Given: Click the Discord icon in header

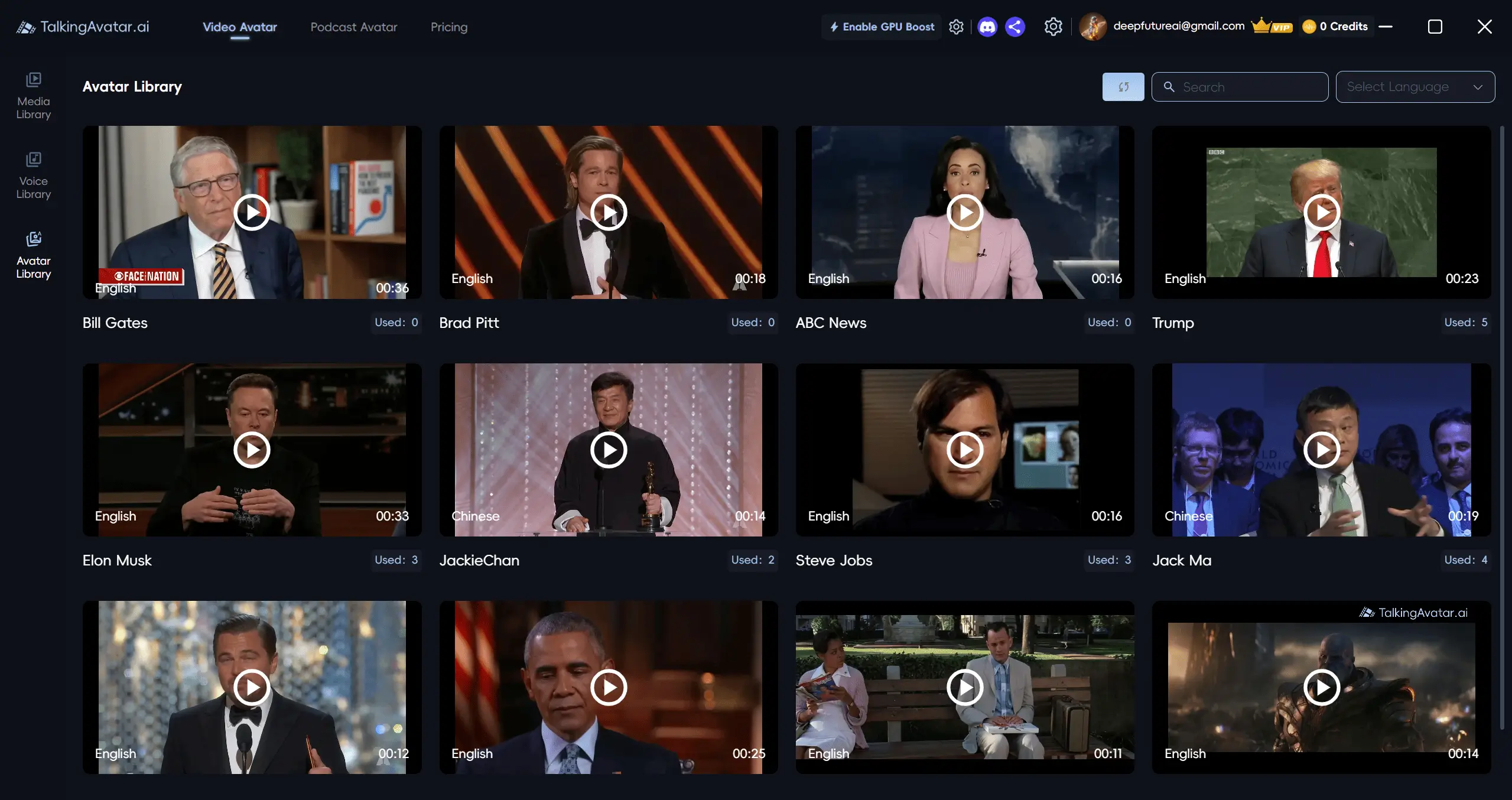Looking at the screenshot, I should [x=987, y=27].
